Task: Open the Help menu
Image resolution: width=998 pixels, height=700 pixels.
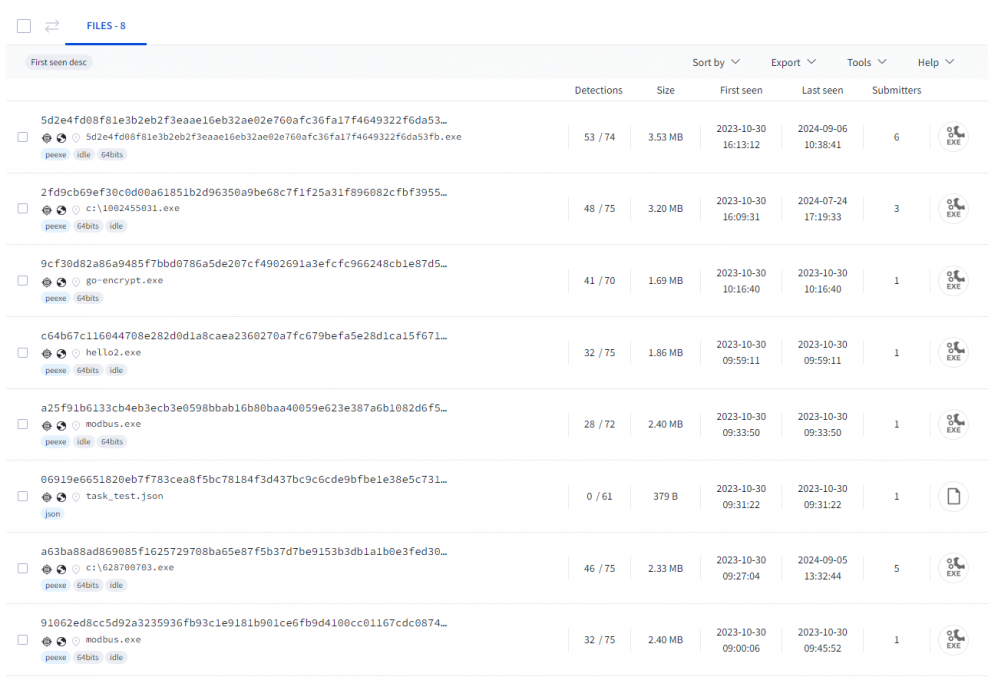Action: pos(934,62)
